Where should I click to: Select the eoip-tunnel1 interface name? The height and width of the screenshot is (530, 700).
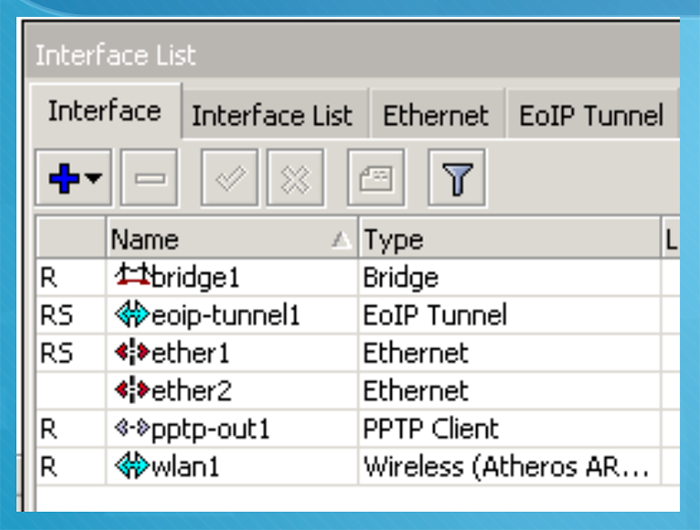pos(225,316)
